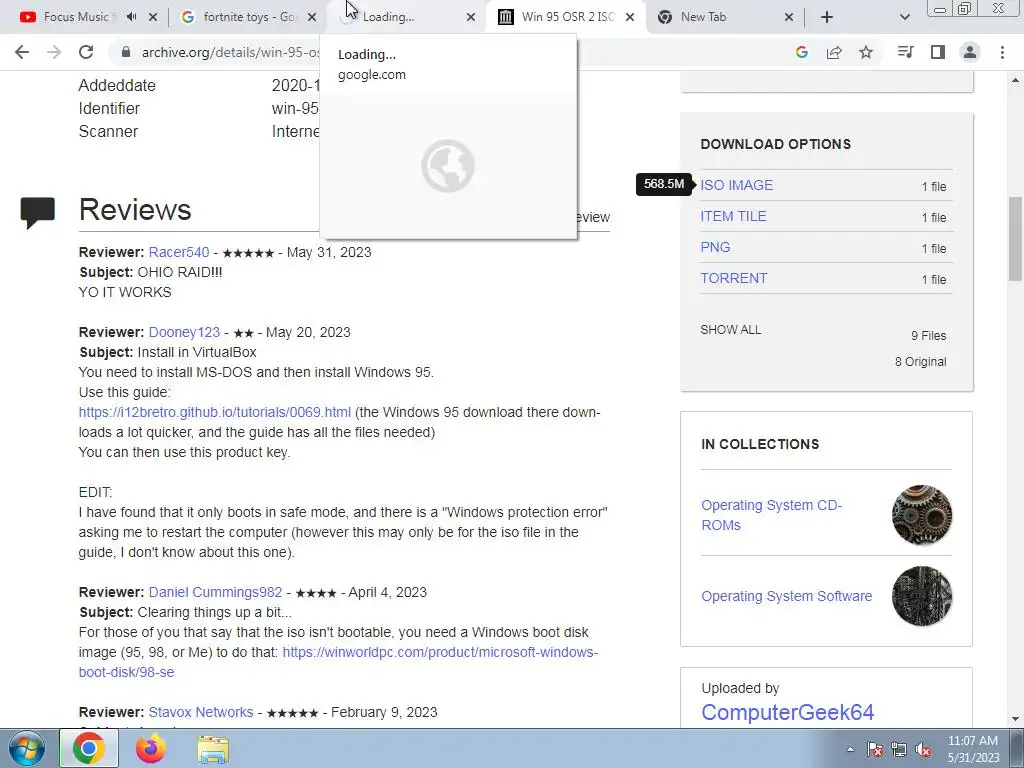1024x768 pixels.
Task: Click the muted volume tray icon
Action: [x=923, y=750]
